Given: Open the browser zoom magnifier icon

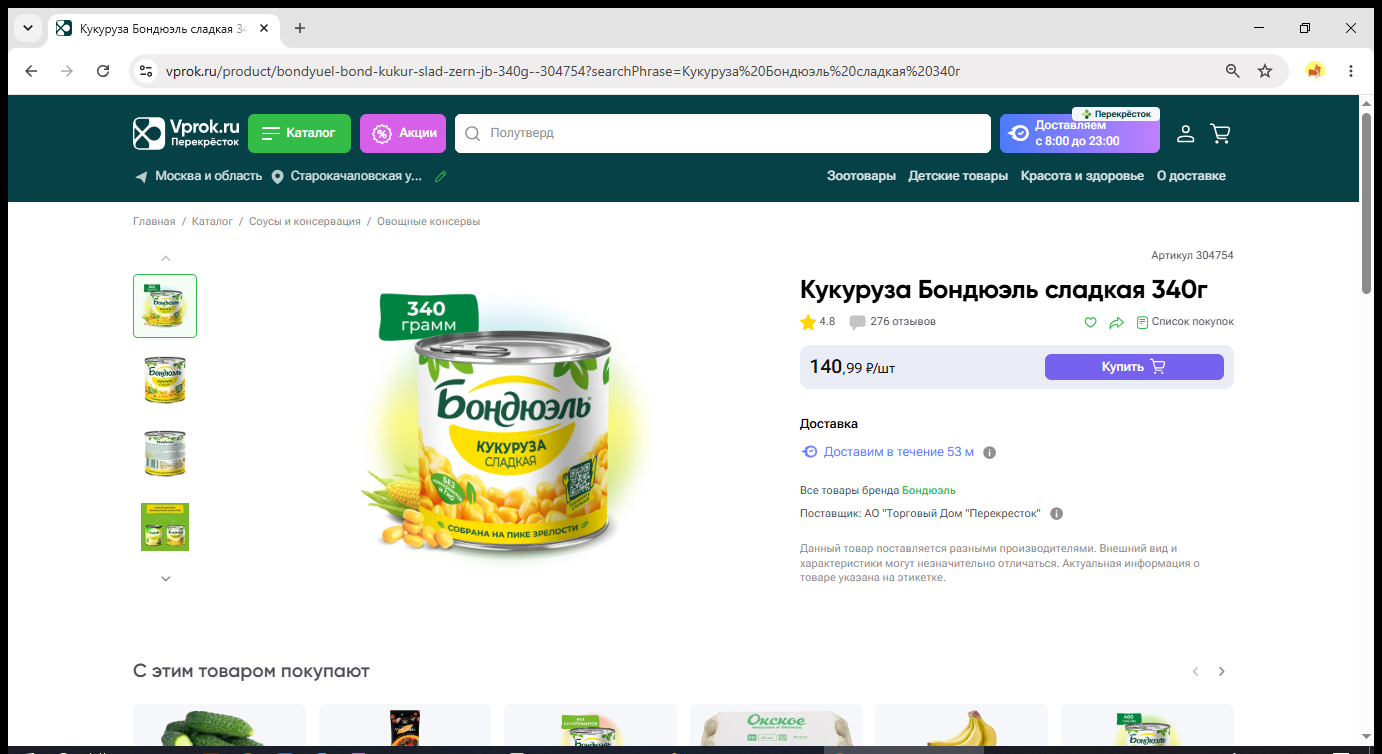Looking at the screenshot, I should (1233, 71).
